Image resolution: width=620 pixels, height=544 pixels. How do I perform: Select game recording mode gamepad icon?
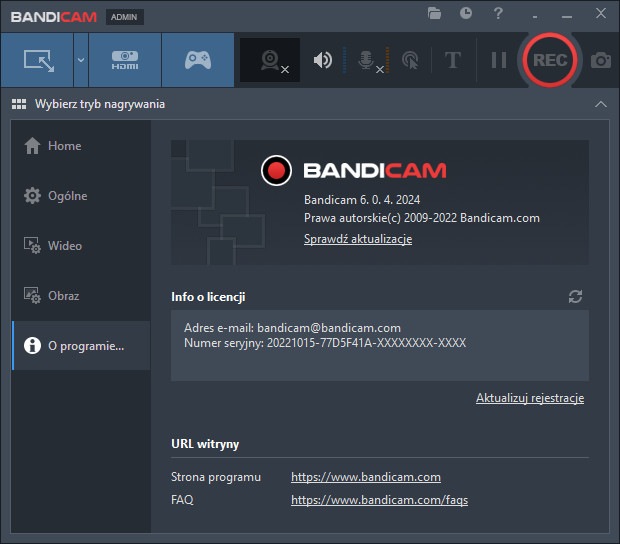click(x=198, y=60)
